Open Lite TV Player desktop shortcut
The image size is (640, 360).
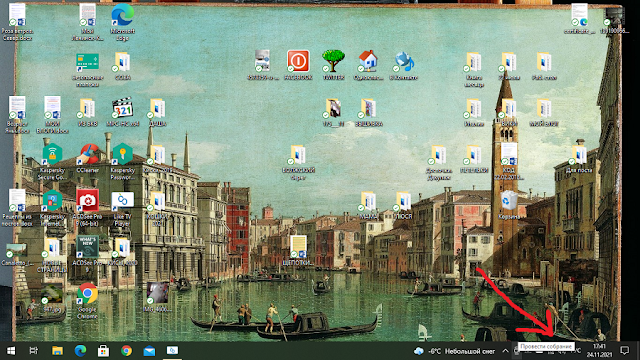point(122,208)
